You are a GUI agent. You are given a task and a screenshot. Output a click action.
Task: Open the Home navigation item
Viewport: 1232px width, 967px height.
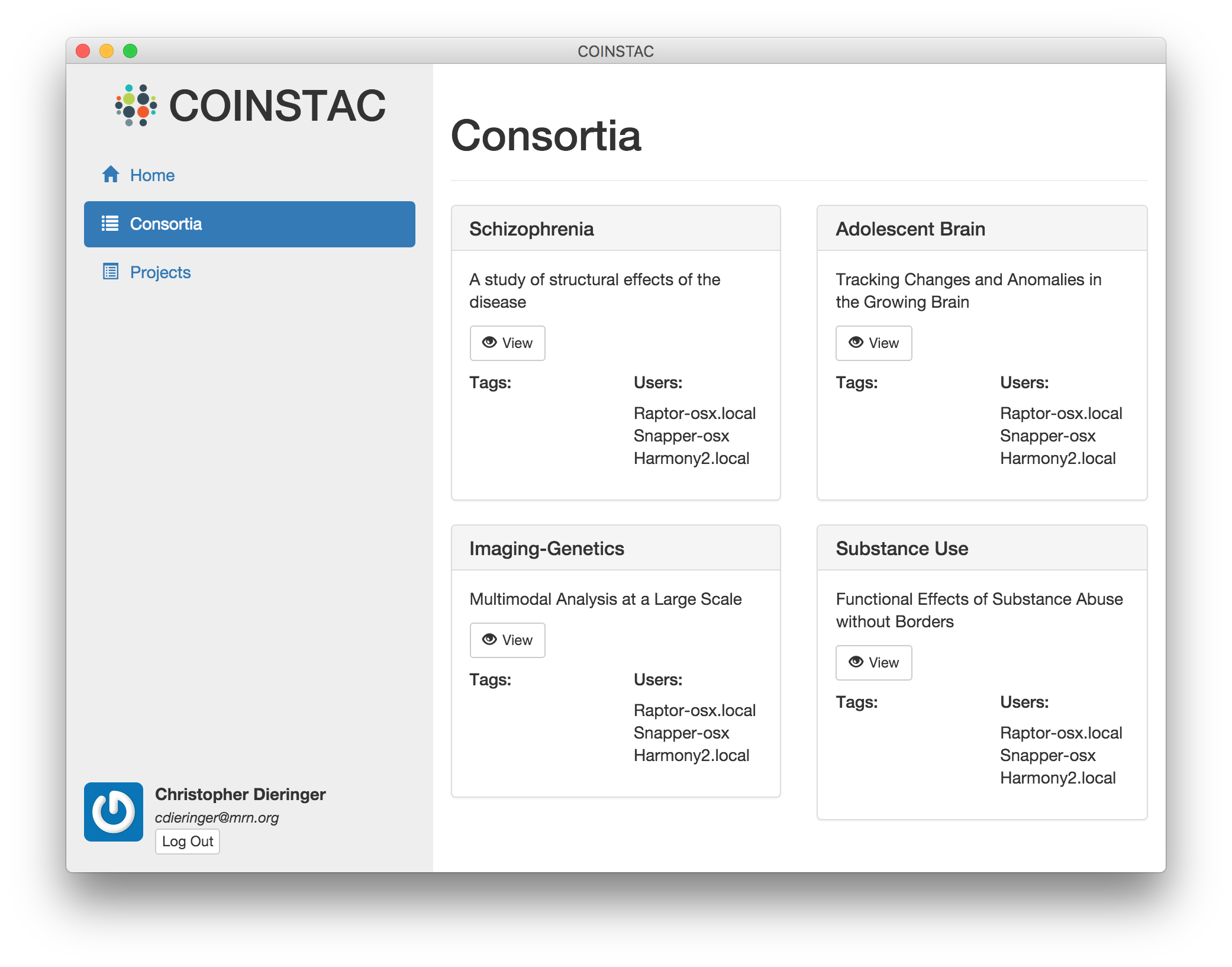click(152, 175)
